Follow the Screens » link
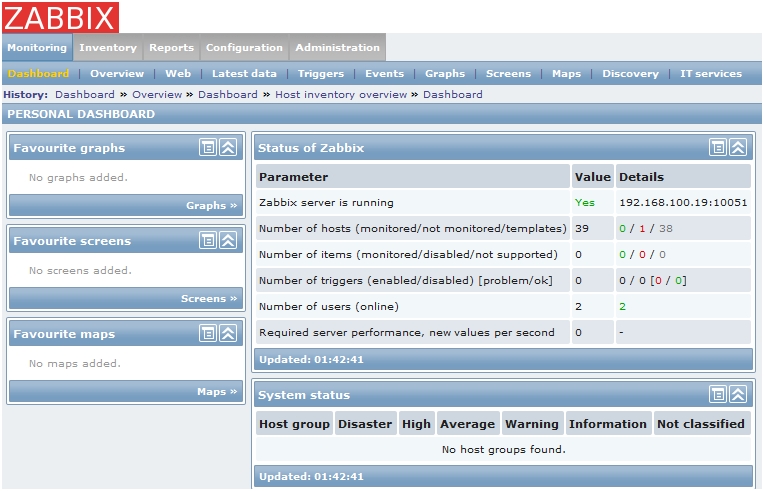Viewport: 764px width, 491px height. click(209, 299)
